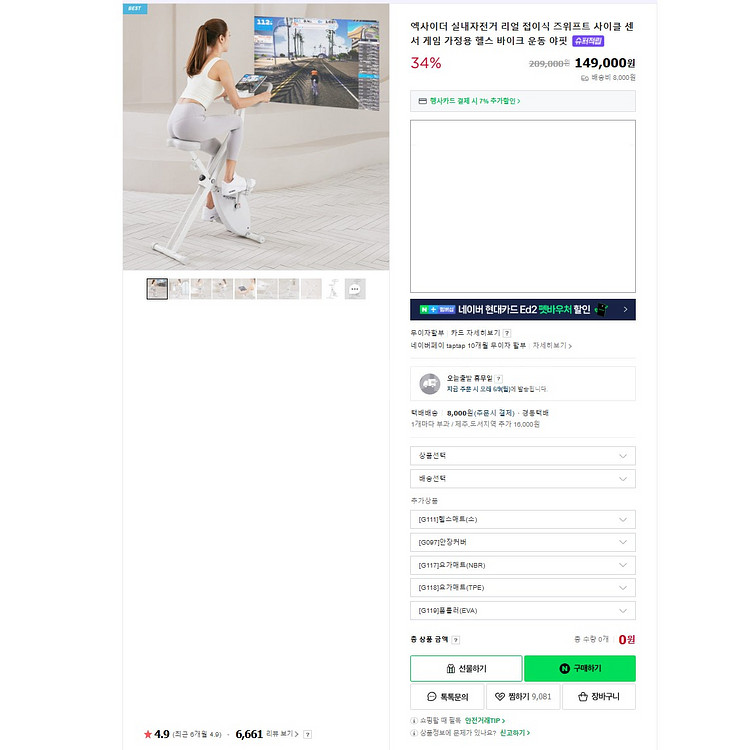
Task: Open the [G111]헬스매트(소) add-on dropdown
Action: 523,519
